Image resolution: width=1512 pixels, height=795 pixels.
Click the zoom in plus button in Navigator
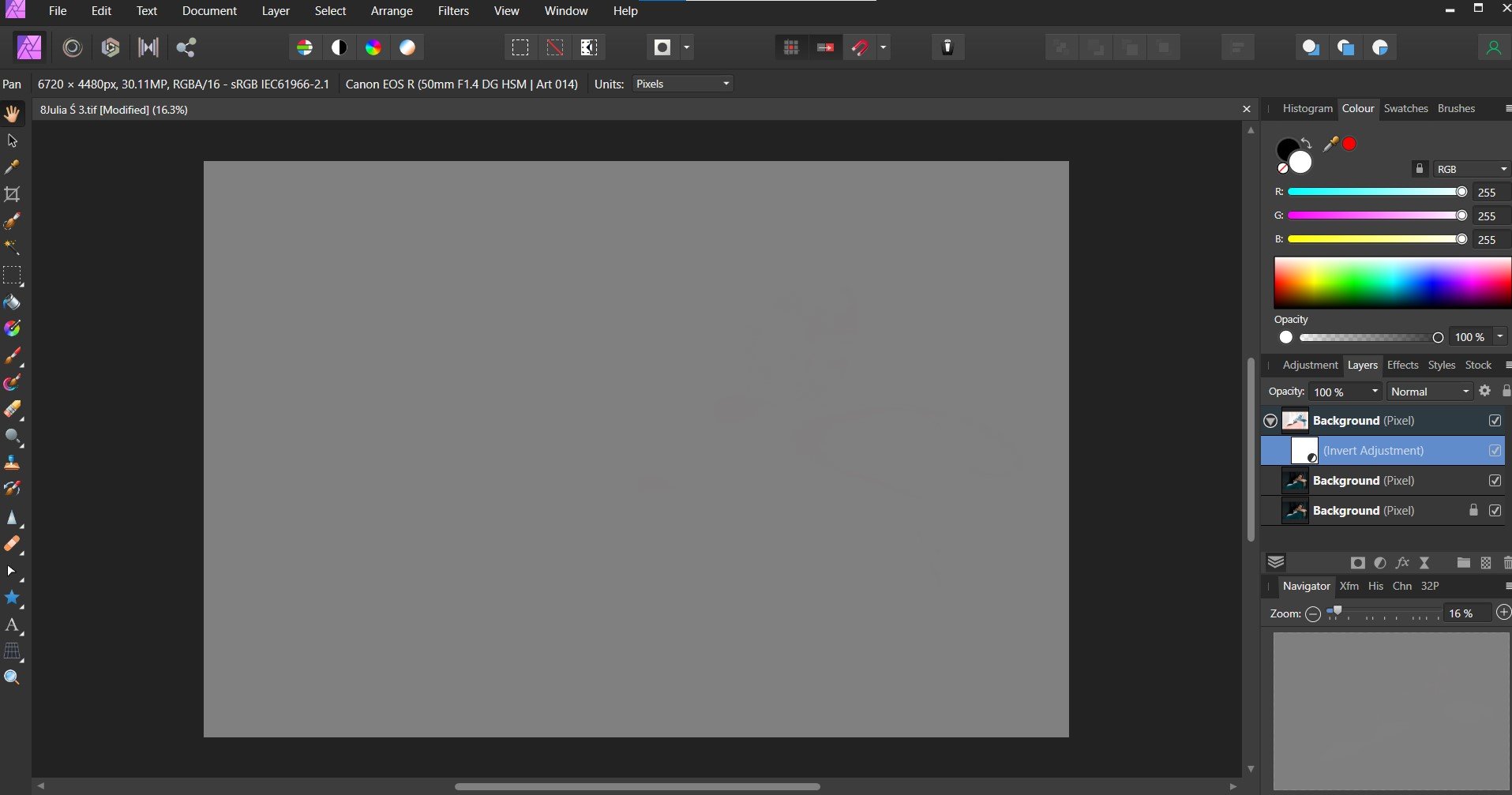coord(1503,613)
